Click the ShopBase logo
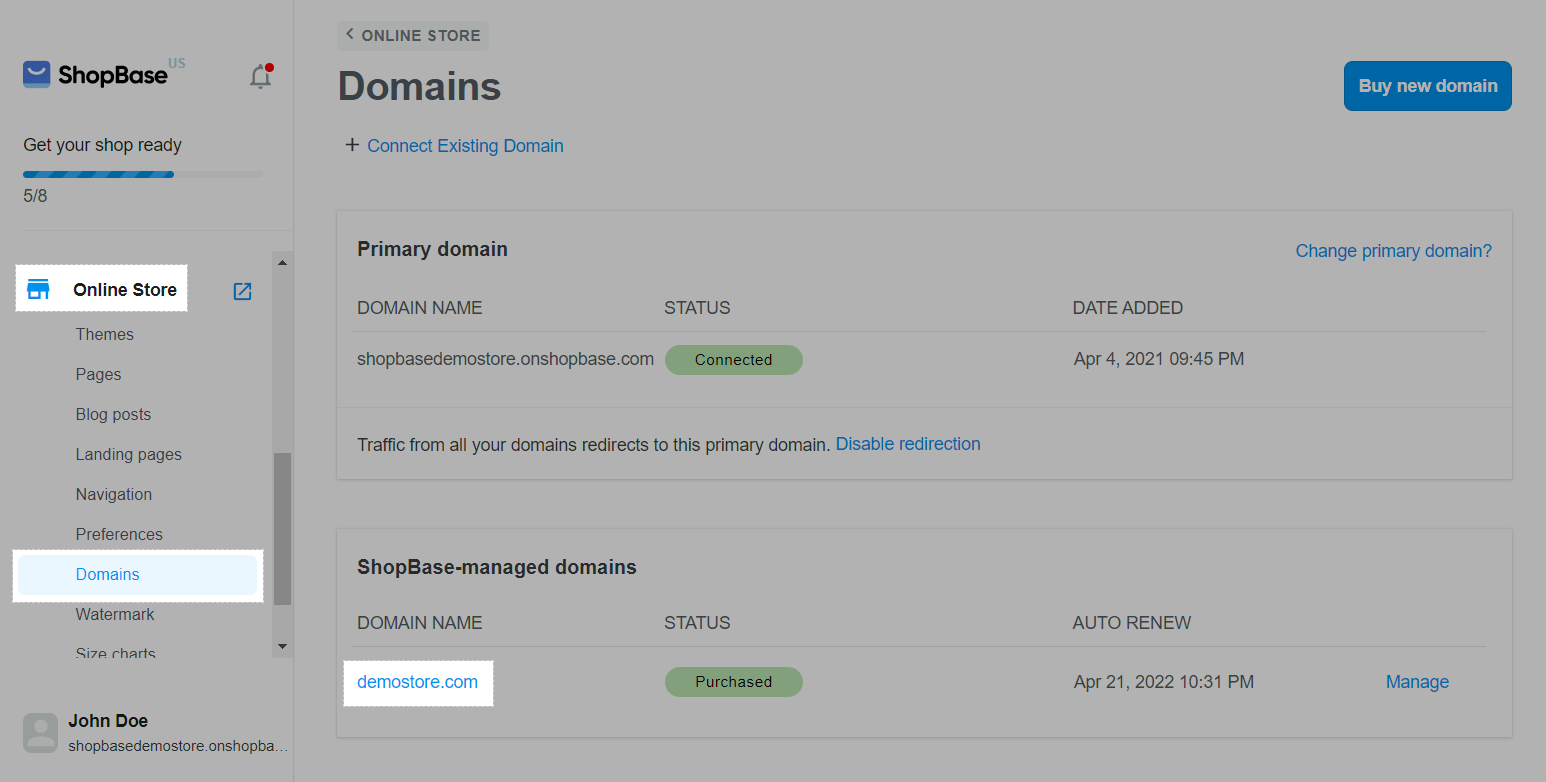 coord(96,75)
